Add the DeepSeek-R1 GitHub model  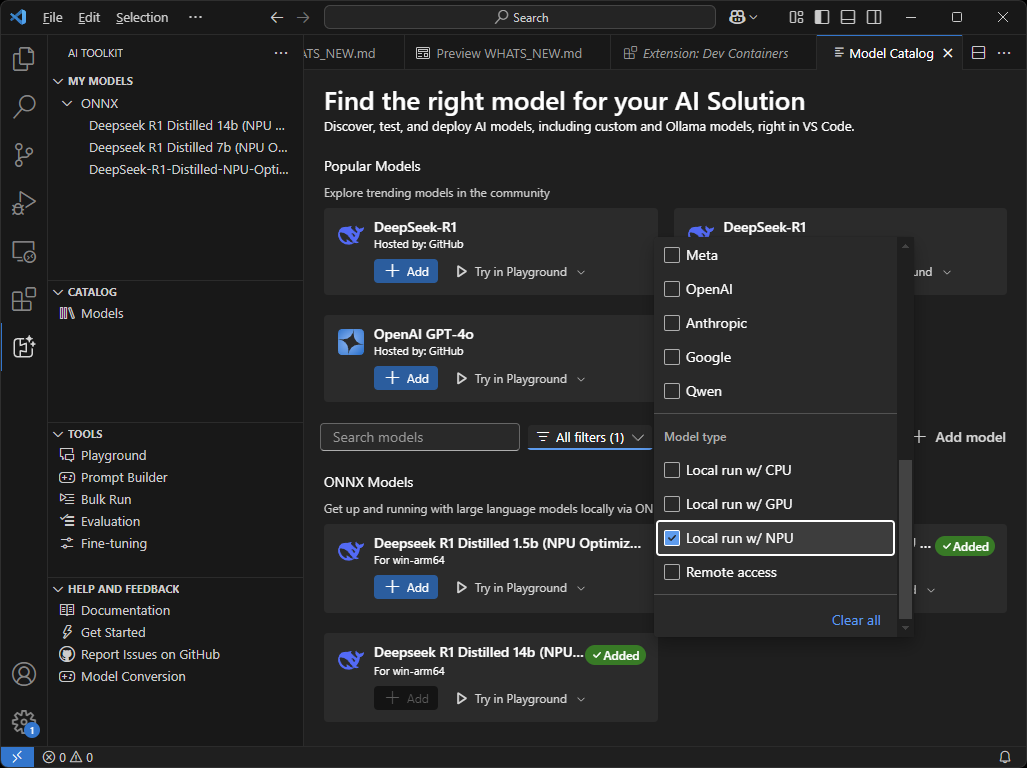point(406,271)
